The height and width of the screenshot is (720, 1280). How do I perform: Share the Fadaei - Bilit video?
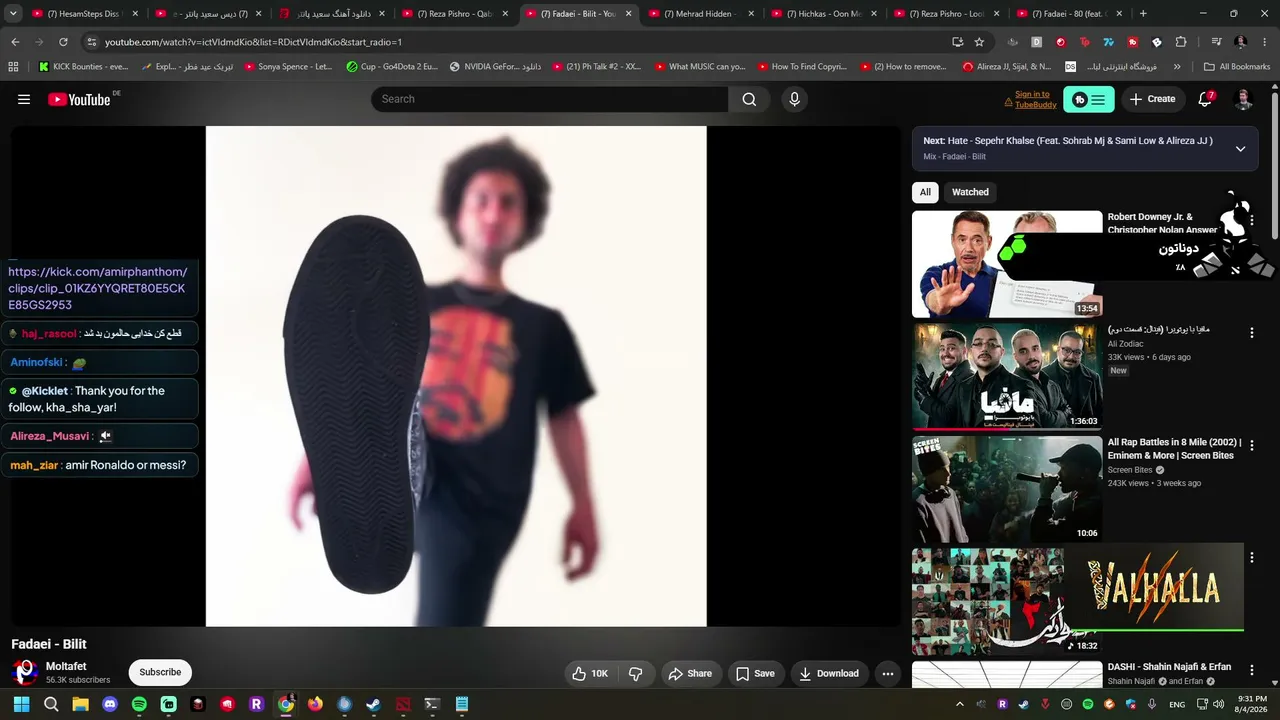coord(690,673)
